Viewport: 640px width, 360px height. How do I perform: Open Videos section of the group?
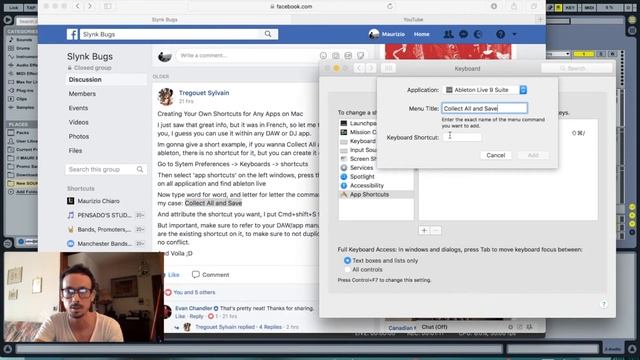click(x=78, y=122)
